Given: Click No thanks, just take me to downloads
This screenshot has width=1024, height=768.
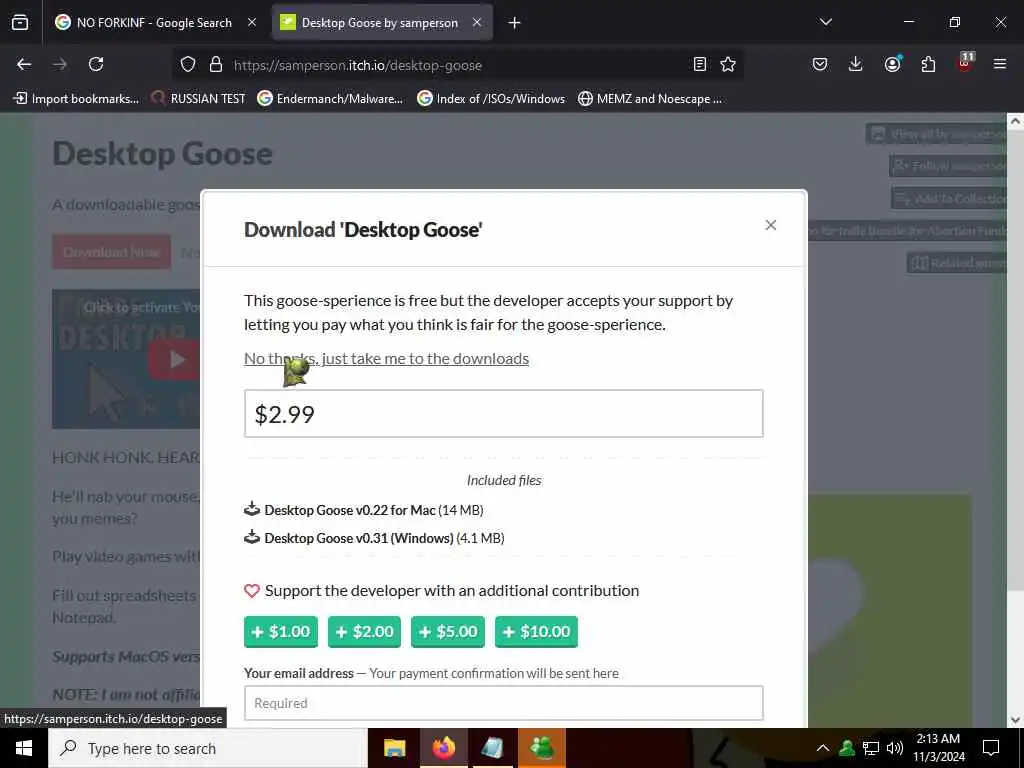Looking at the screenshot, I should (x=387, y=359).
